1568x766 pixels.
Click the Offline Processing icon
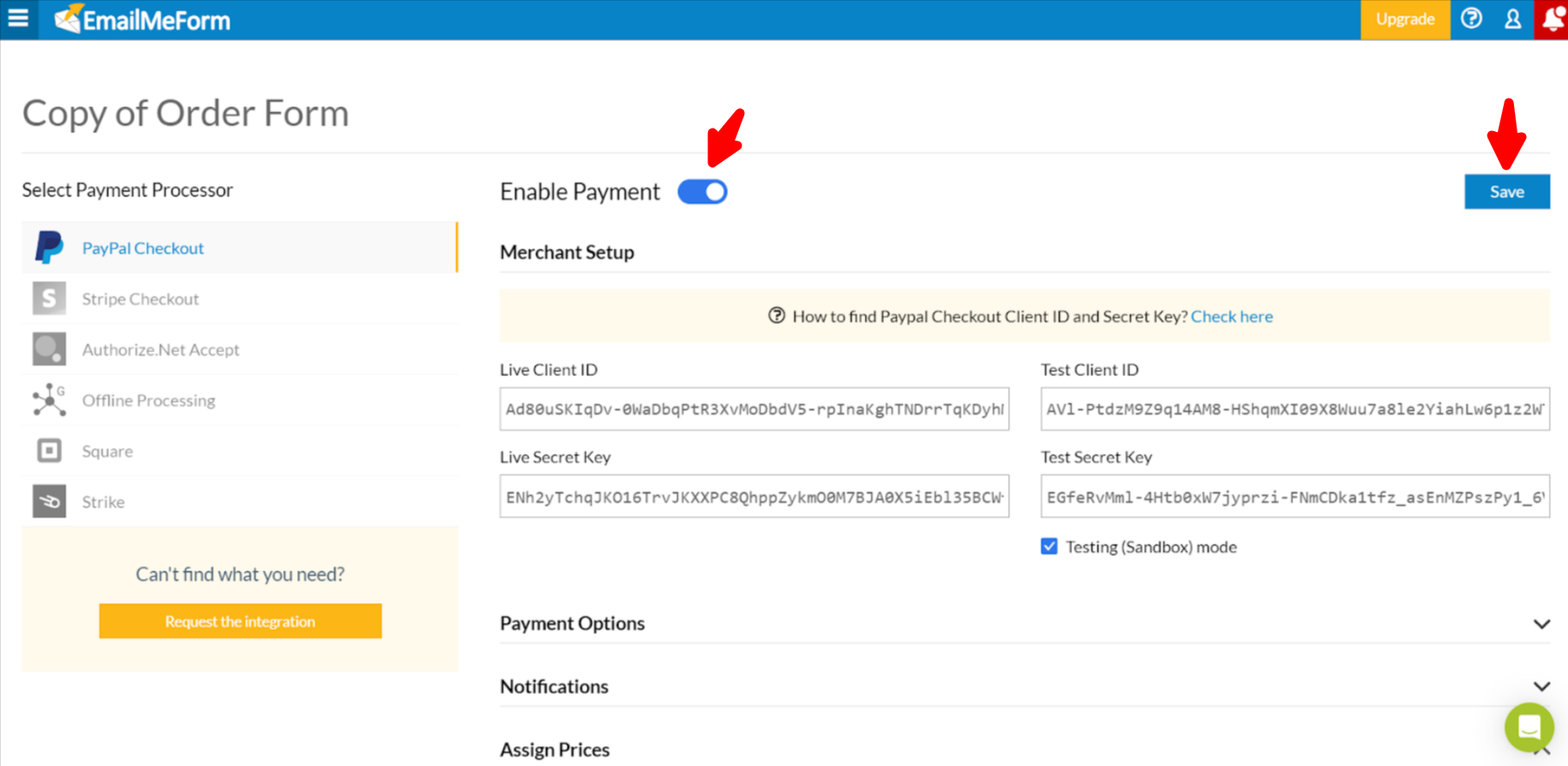tap(49, 399)
